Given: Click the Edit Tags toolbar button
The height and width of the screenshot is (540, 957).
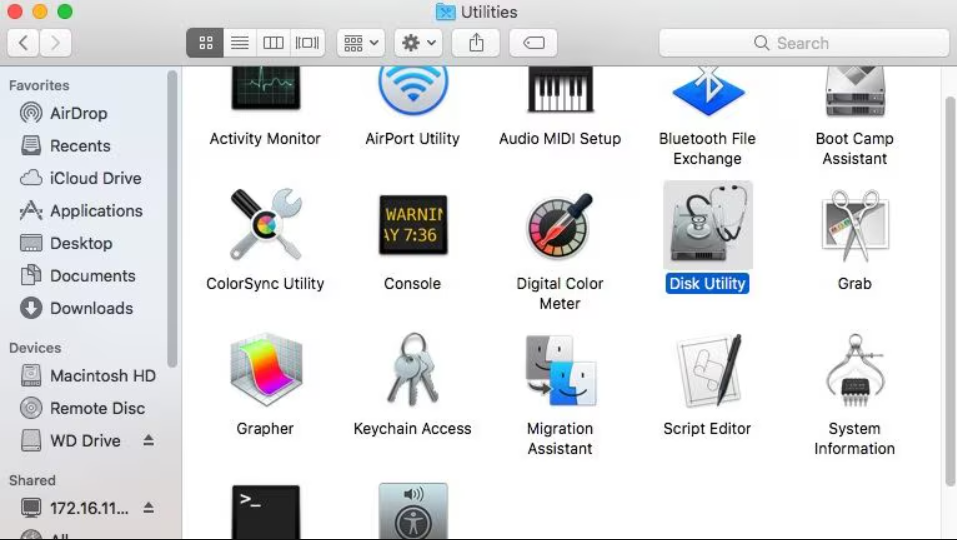Looking at the screenshot, I should click(533, 43).
